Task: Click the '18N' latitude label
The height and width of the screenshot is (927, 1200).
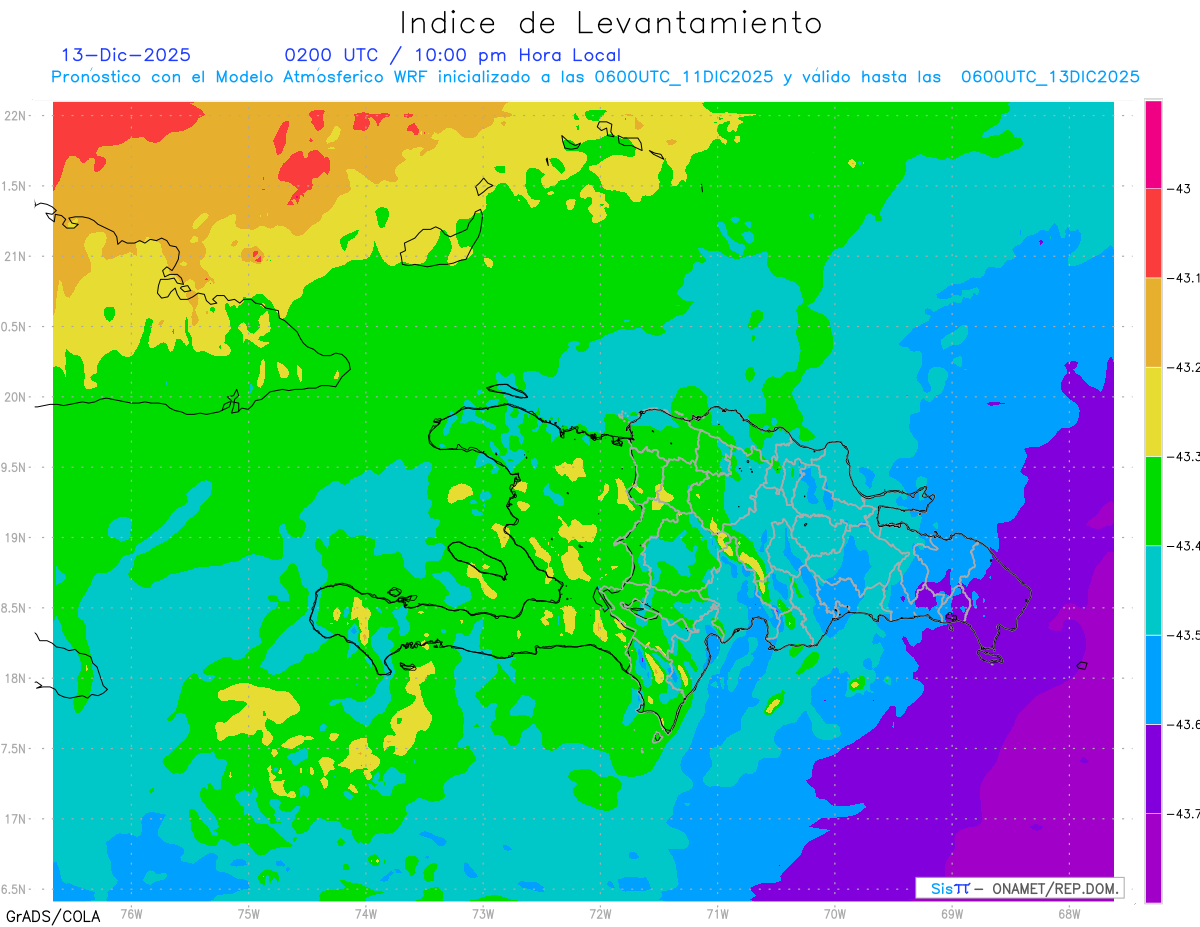Action: click(x=15, y=678)
